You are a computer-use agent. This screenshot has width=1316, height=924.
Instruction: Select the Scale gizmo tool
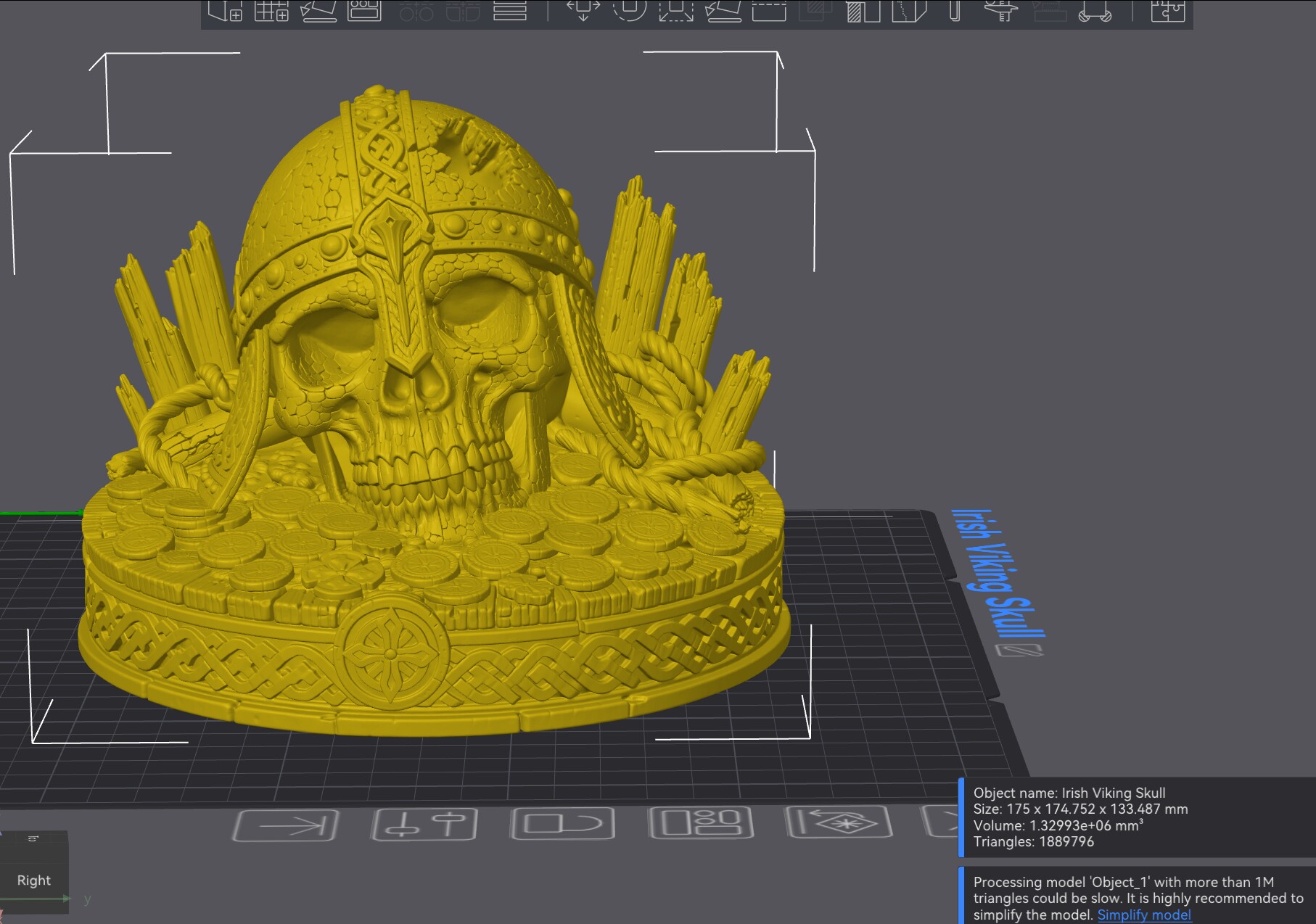(676, 10)
